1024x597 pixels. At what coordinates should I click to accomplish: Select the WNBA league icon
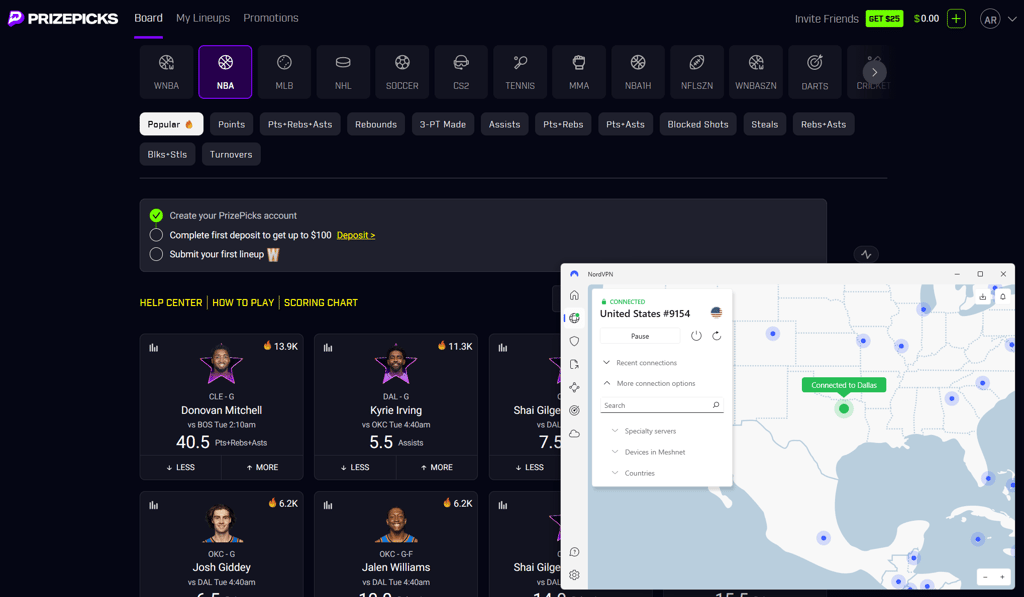(x=167, y=72)
